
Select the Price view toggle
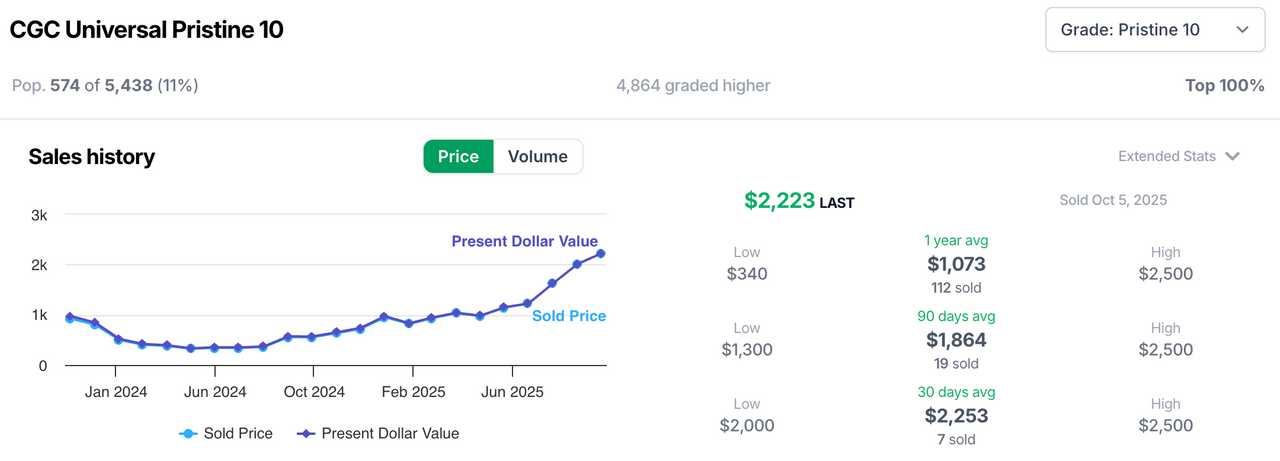[x=458, y=156]
